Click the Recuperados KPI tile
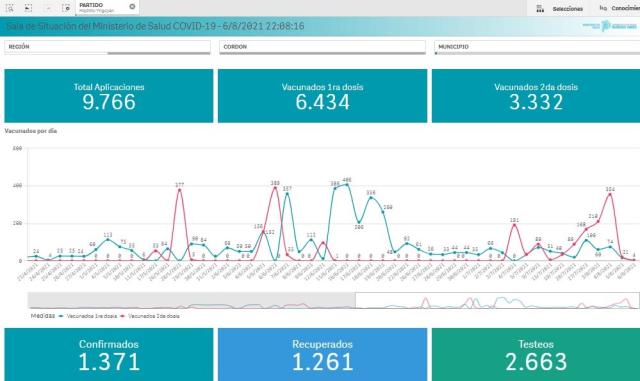 322,354
